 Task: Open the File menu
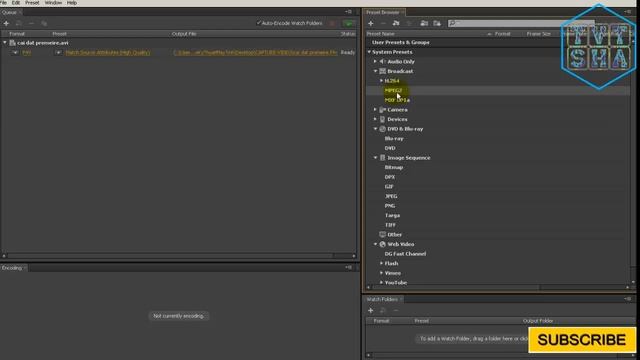pyautogui.click(x=4, y=3)
